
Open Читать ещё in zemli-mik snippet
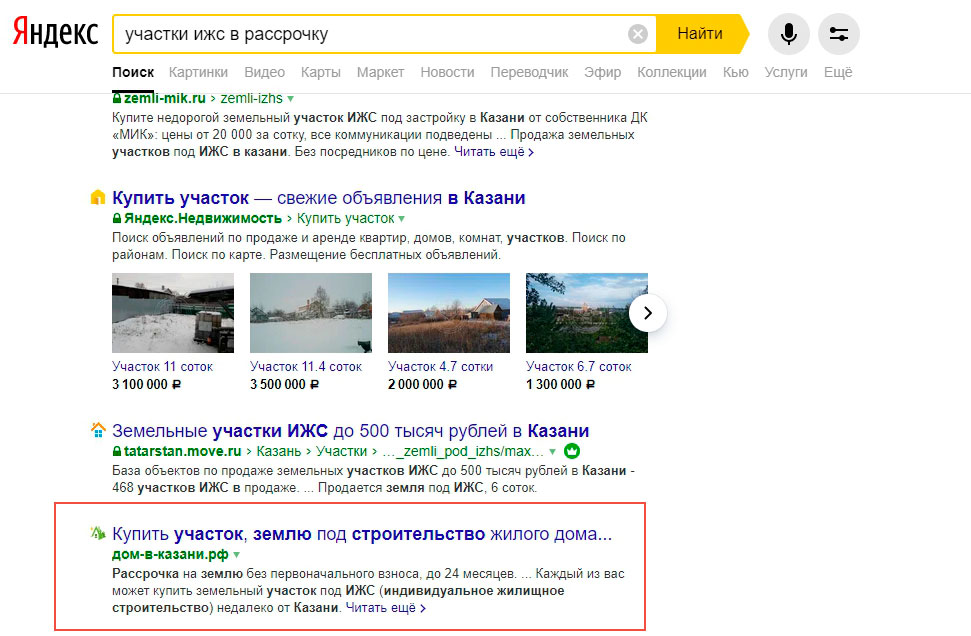(494, 152)
